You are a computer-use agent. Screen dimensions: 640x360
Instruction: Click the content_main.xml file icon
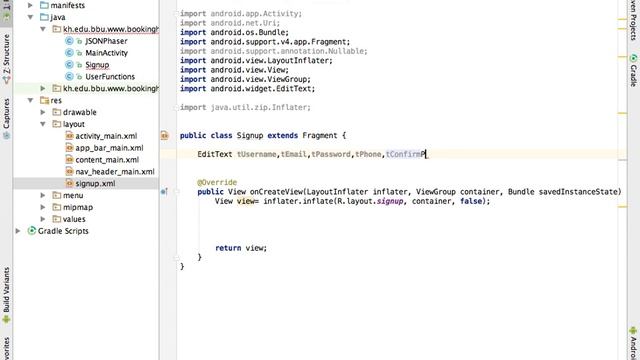pyautogui.click(x=69, y=159)
